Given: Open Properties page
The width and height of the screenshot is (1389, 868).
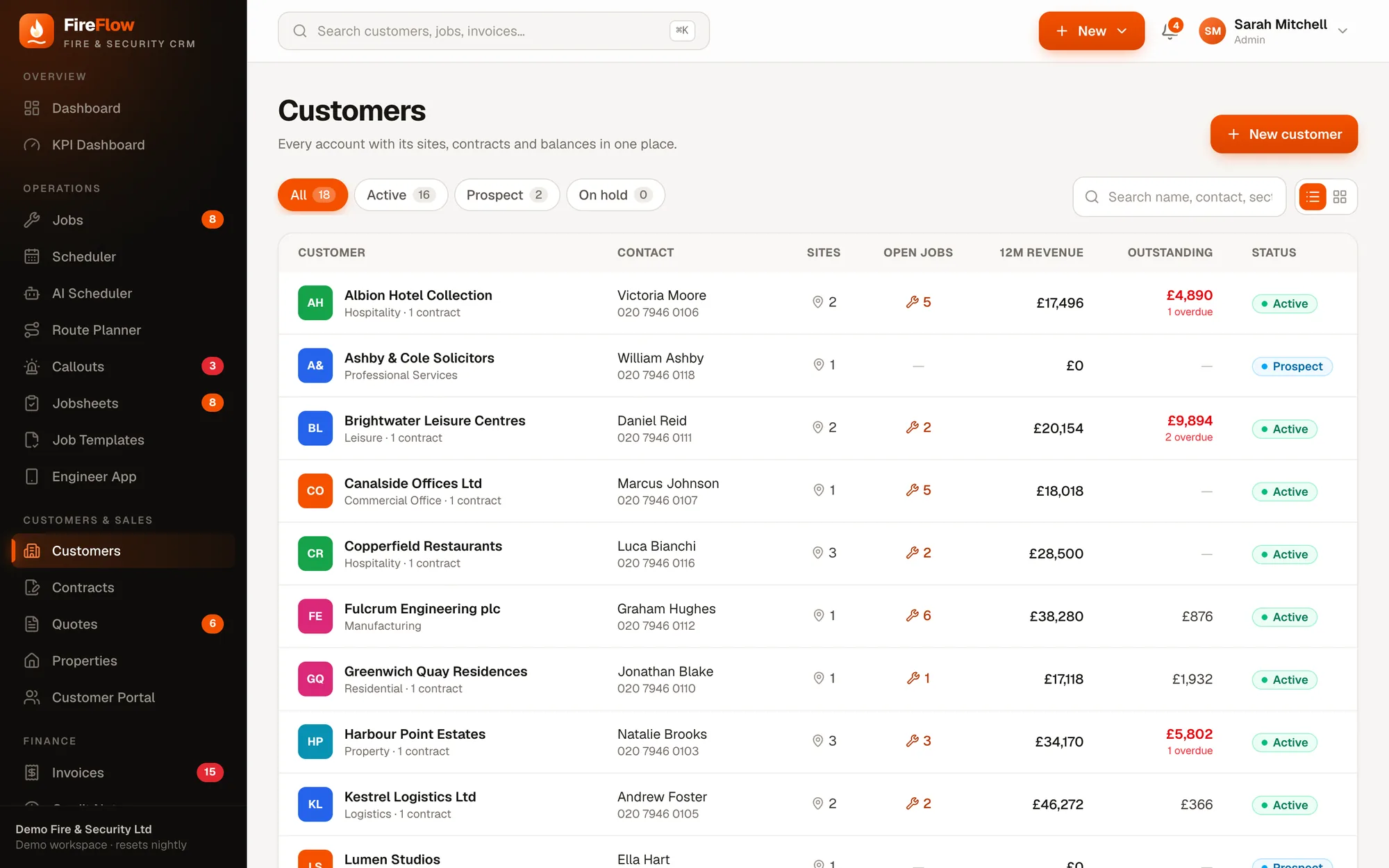Looking at the screenshot, I should [123, 661].
